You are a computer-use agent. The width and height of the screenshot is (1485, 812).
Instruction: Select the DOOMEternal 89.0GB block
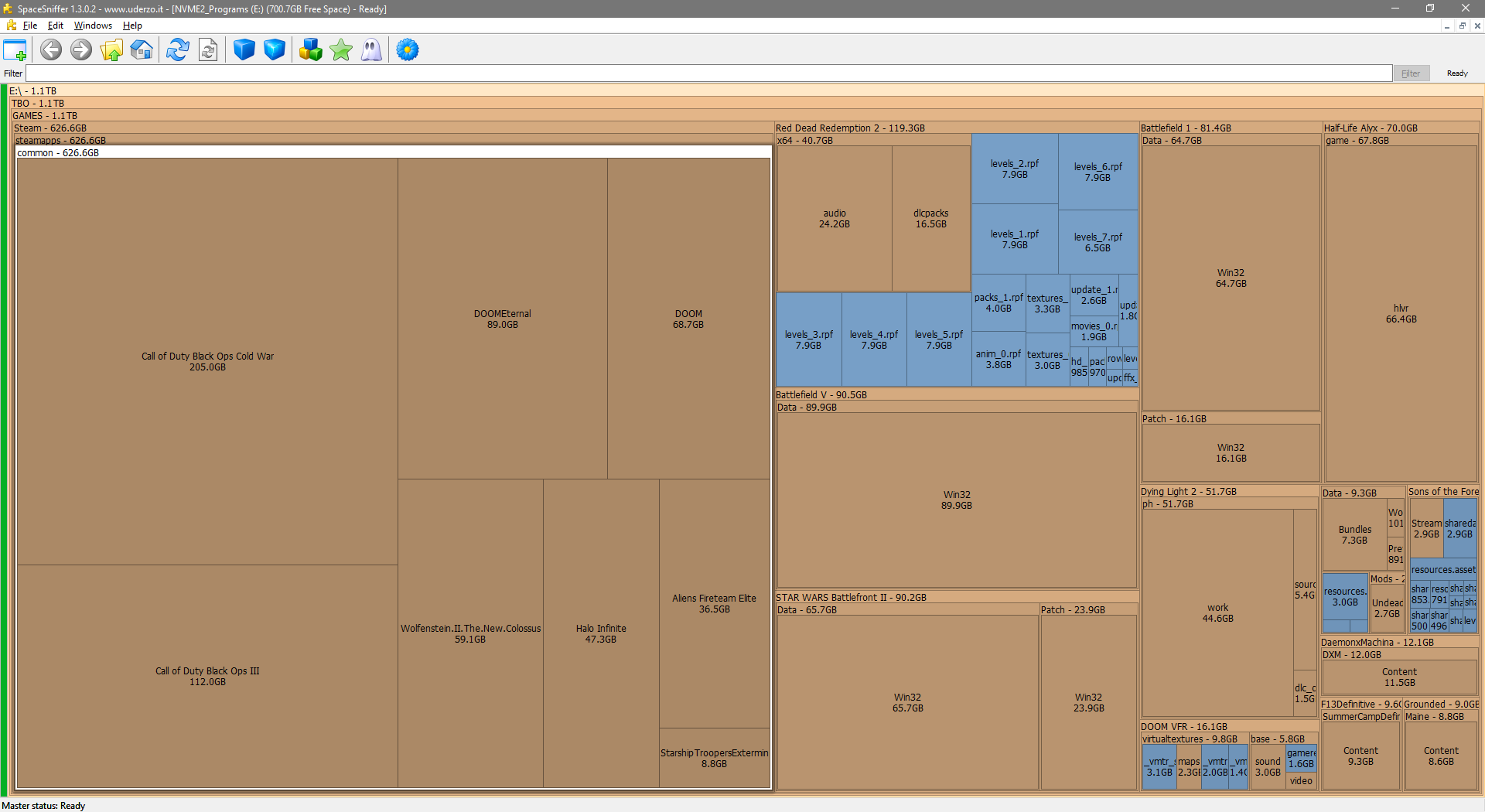(503, 319)
